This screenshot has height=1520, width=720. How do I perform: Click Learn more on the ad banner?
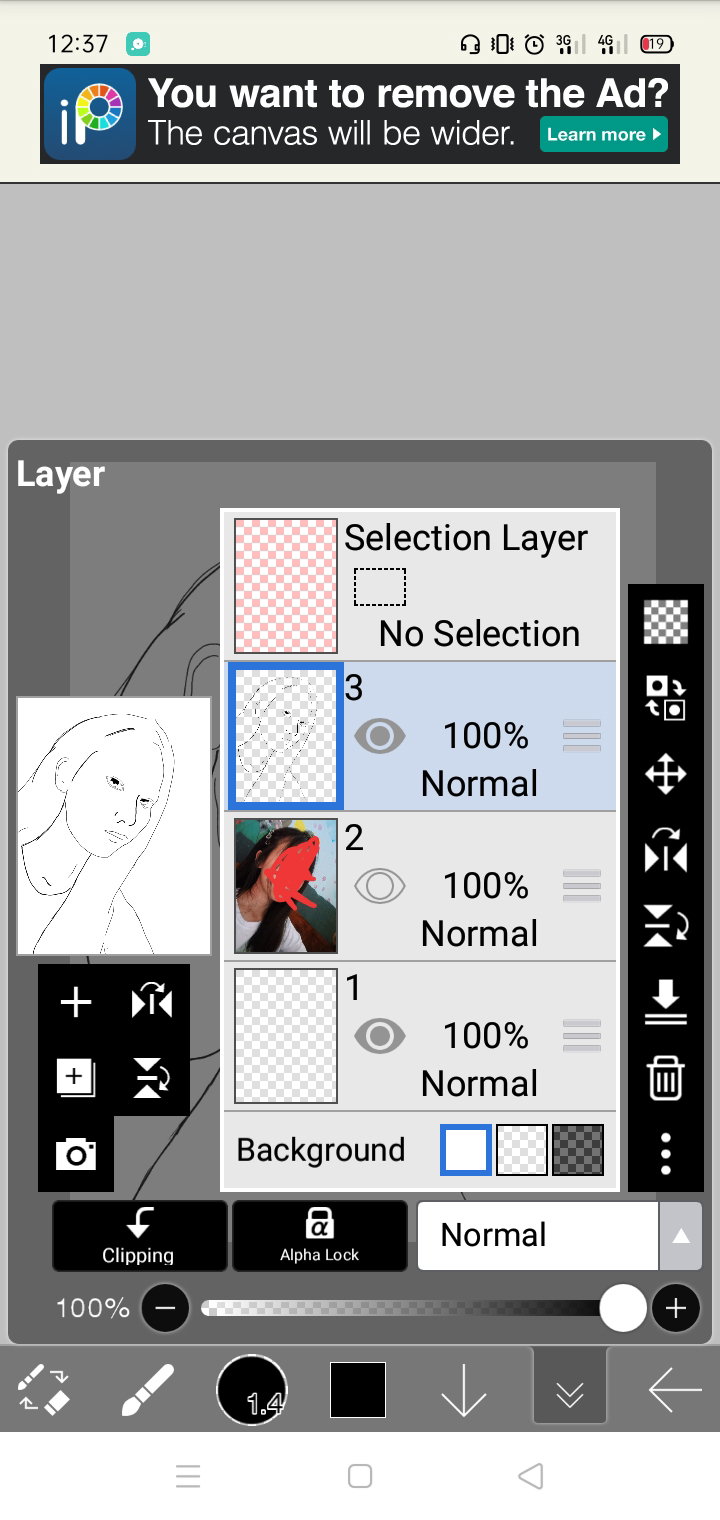pyautogui.click(x=603, y=134)
